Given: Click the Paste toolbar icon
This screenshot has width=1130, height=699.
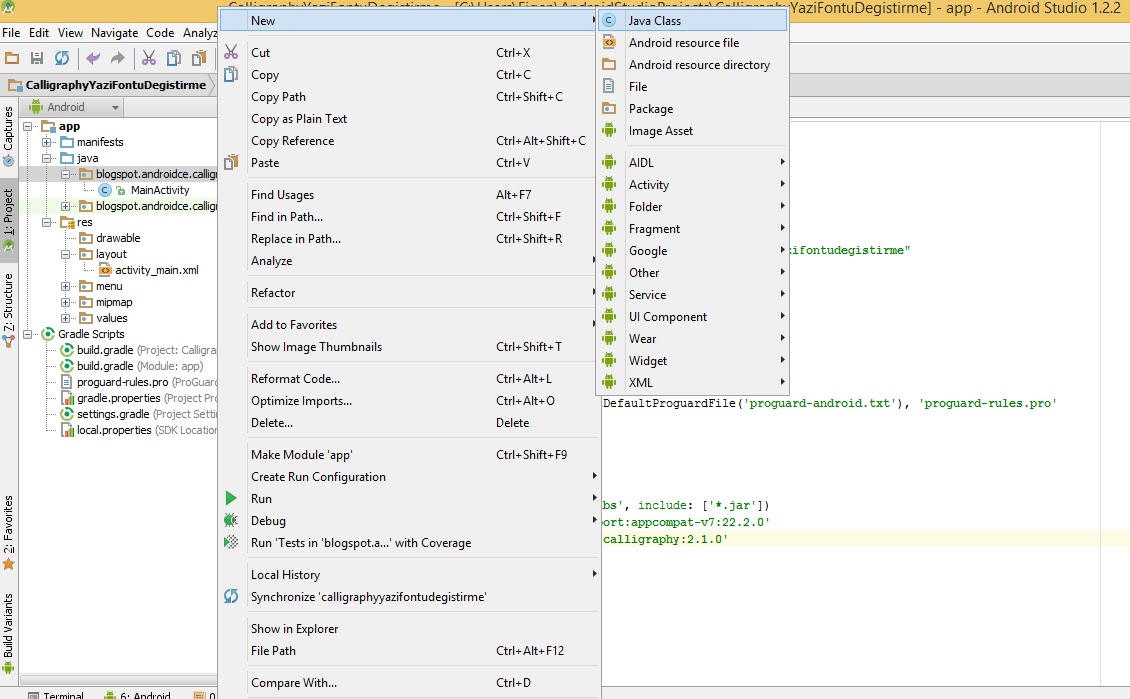Looking at the screenshot, I should click(x=199, y=58).
